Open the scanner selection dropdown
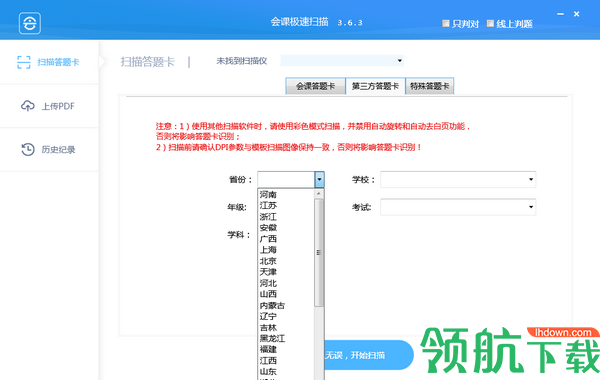The image size is (600, 380). point(342,60)
